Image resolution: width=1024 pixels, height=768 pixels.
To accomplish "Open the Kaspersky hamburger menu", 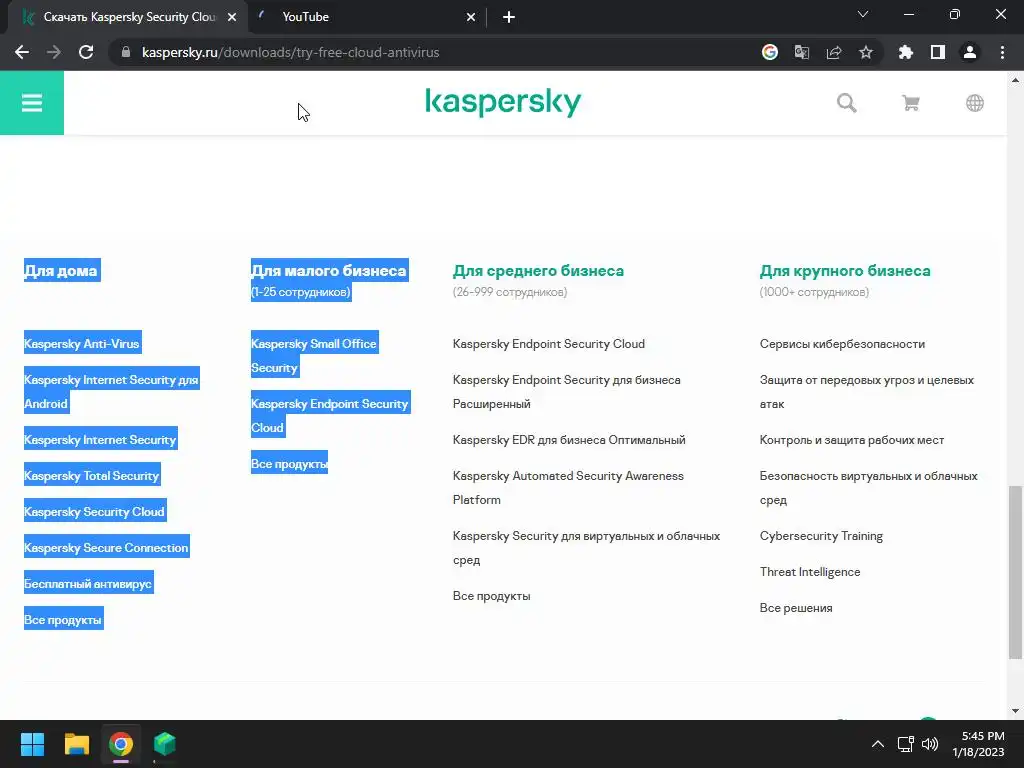I will click(31, 103).
